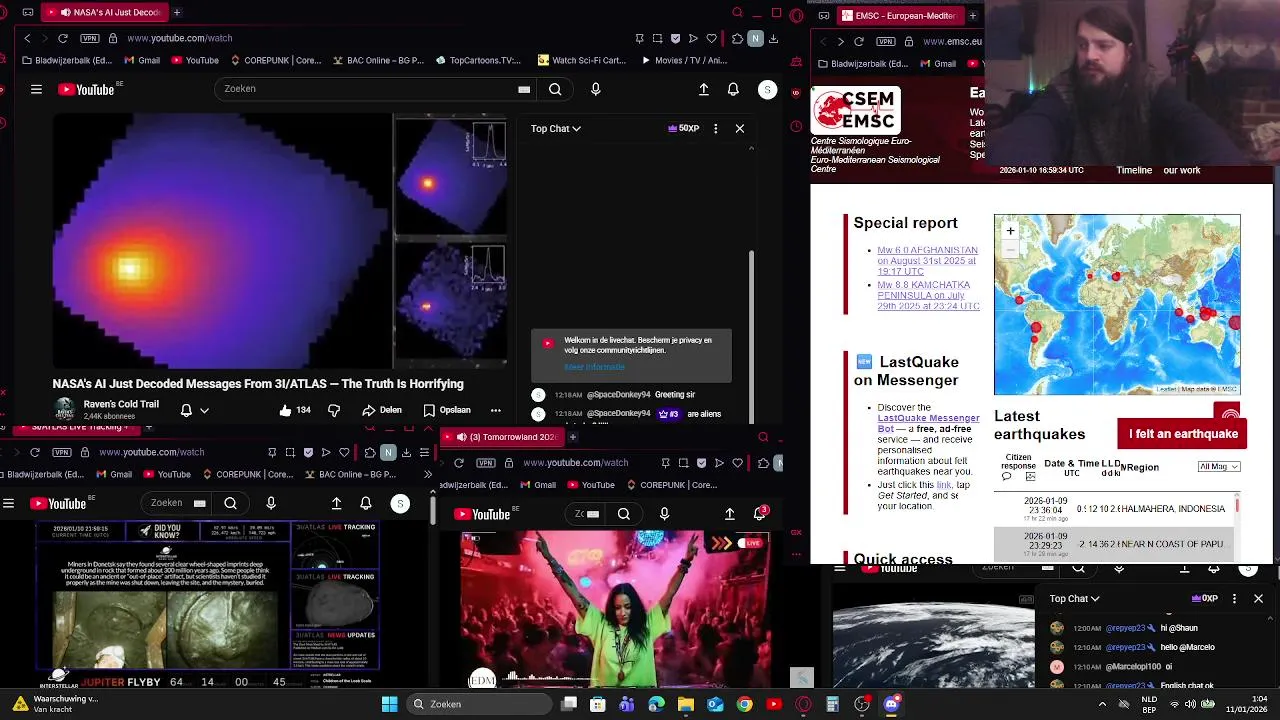Start voice search in NASA video window
Viewport: 1280px width, 720px height.
(596, 89)
